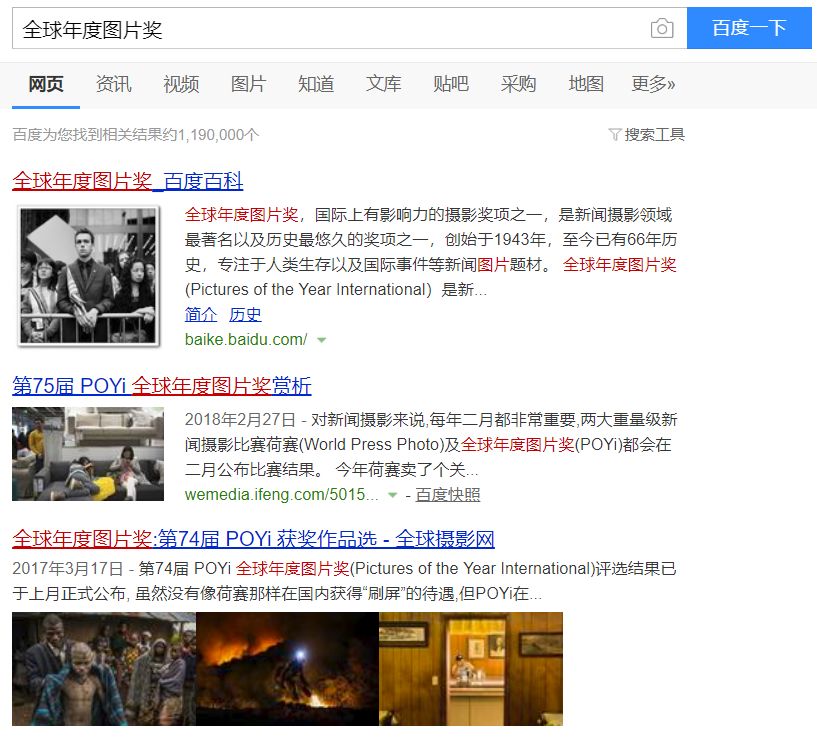The height and width of the screenshot is (740, 817).
Task: Expand the arrow next to wemedia.ifeng.com URL
Action: 392,495
